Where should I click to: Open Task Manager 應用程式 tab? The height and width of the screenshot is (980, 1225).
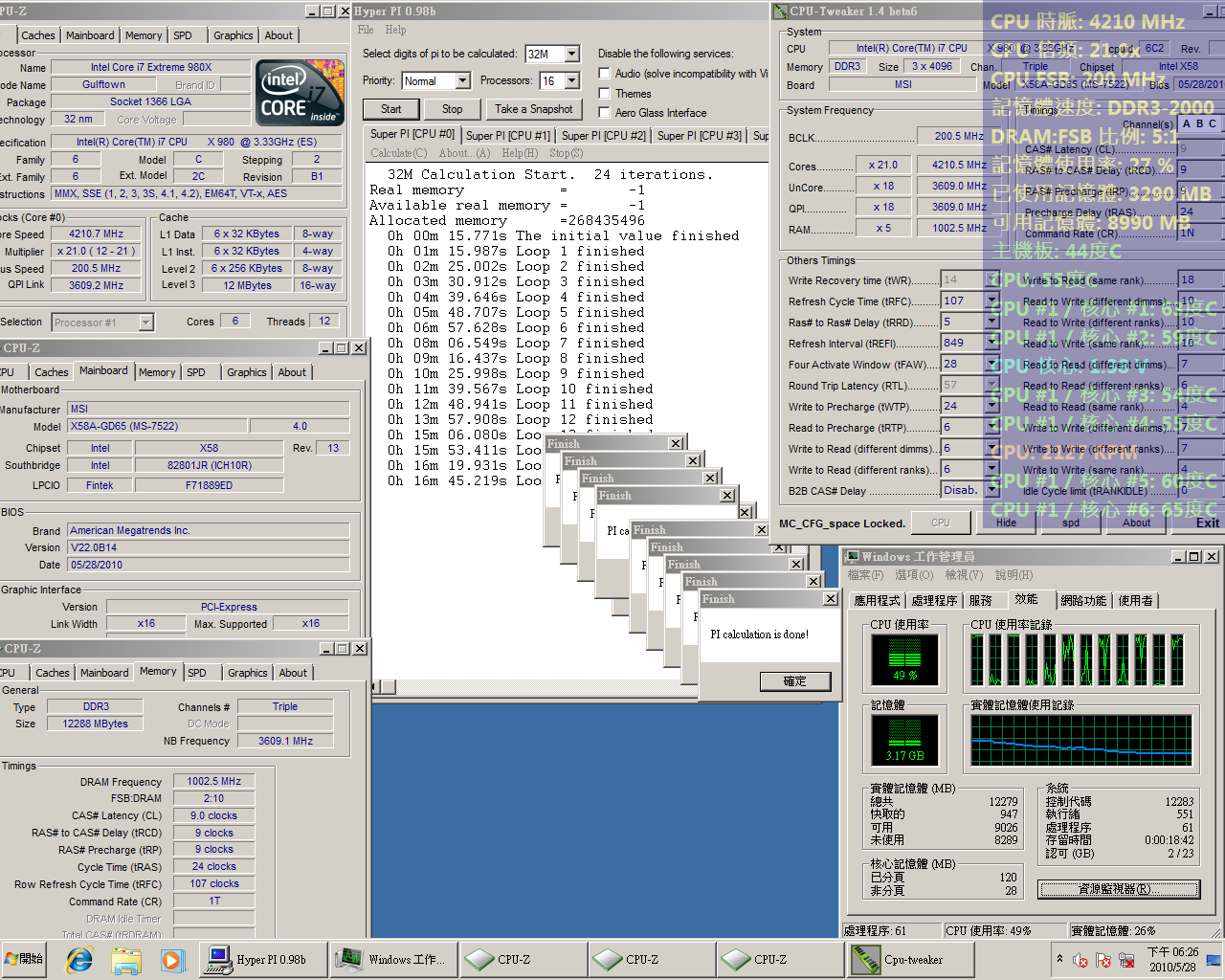click(878, 600)
